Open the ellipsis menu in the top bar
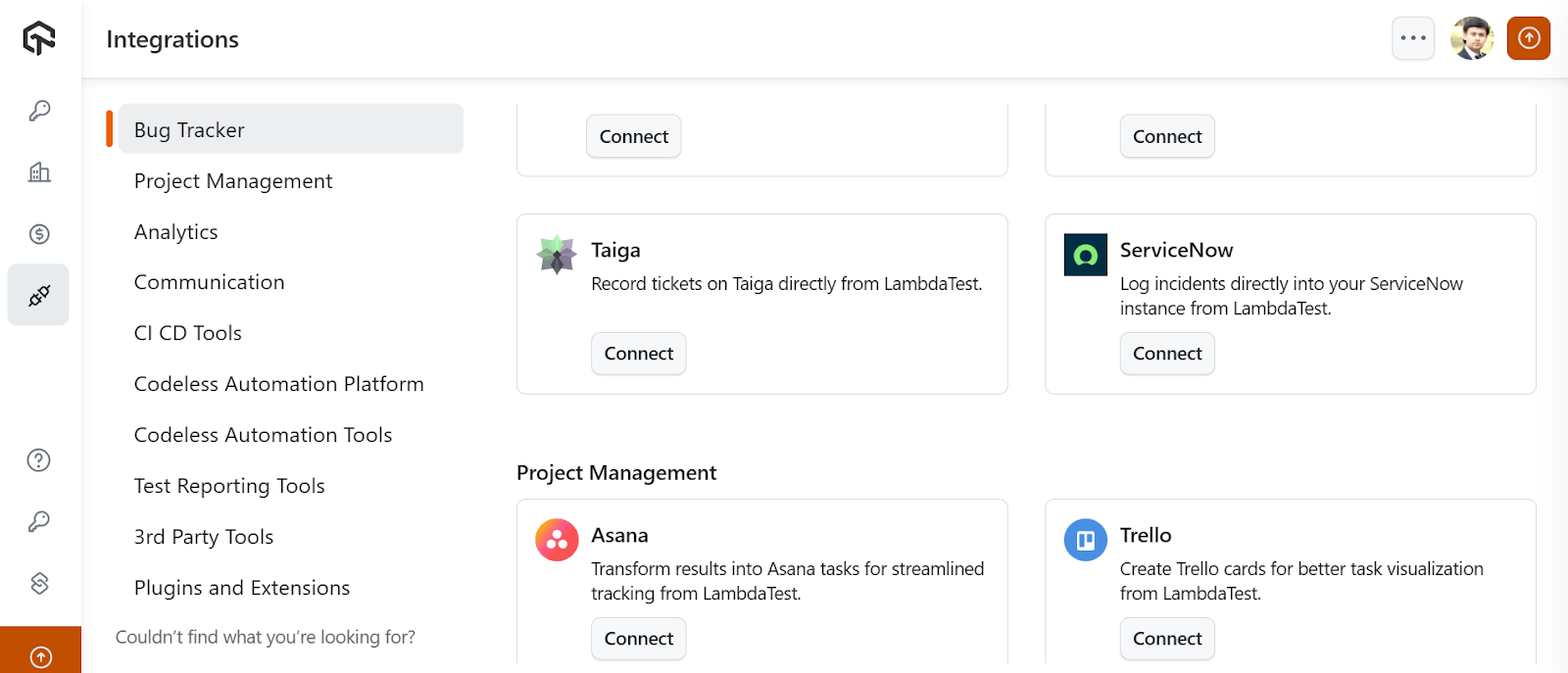This screenshot has height=673, width=1568. pos(1412,37)
